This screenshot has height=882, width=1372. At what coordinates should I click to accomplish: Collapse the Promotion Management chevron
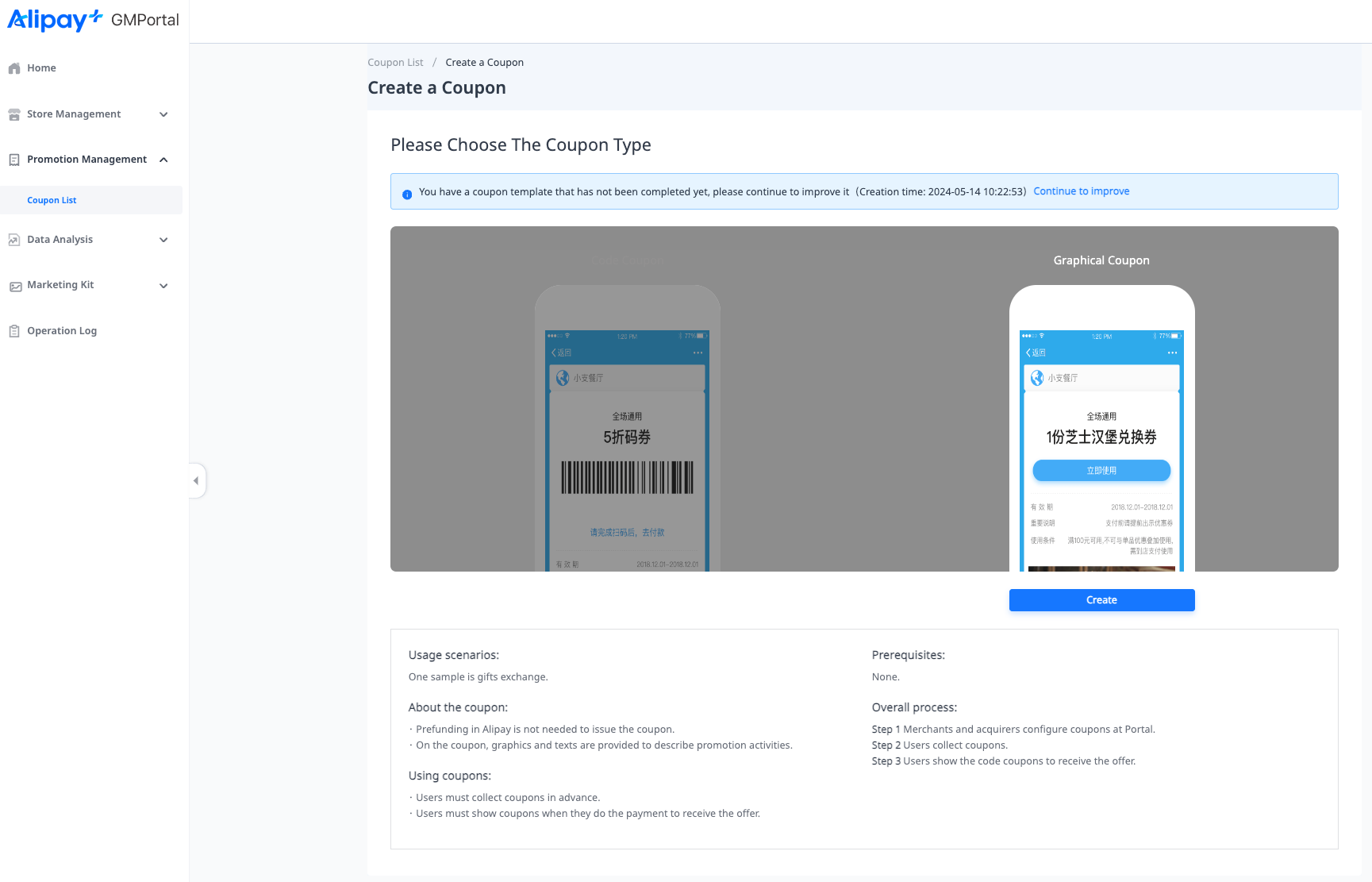point(163,160)
